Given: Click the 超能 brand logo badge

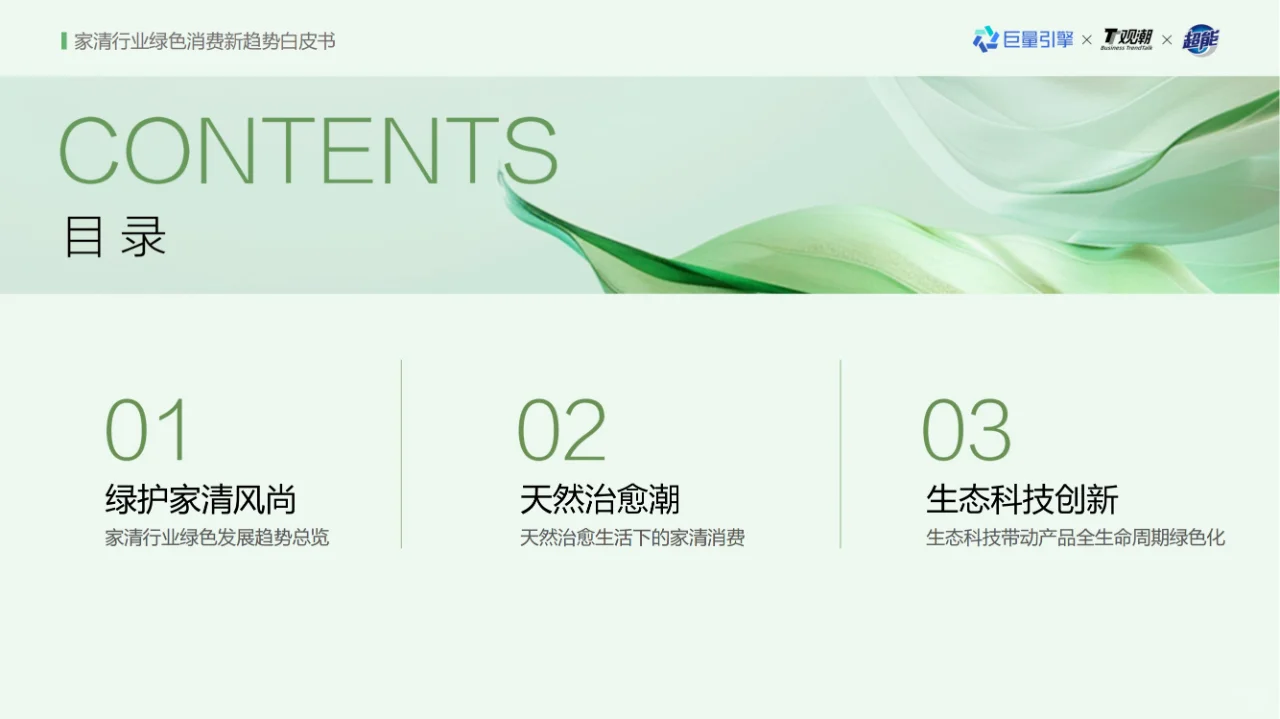Looking at the screenshot, I should pyautogui.click(x=1201, y=41).
